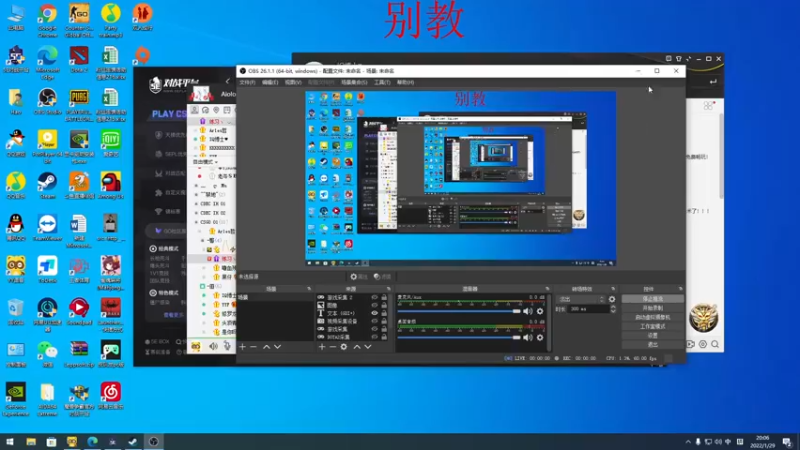This screenshot has width=800, height=450.
Task: Adjust transition duration spinner arrows
Action: click(613, 309)
